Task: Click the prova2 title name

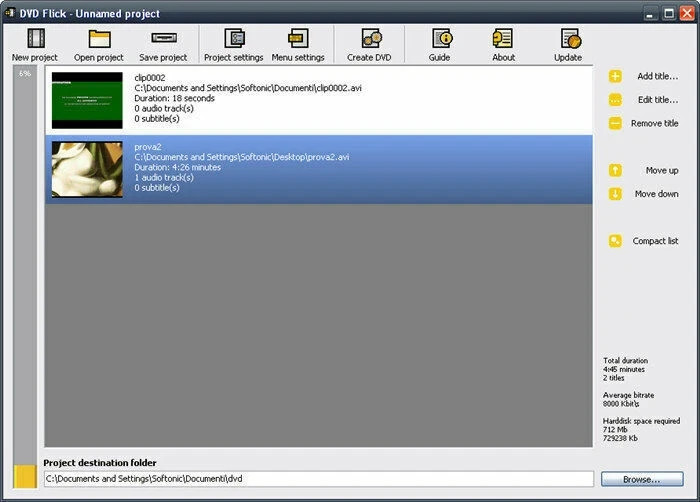Action: 148,147
